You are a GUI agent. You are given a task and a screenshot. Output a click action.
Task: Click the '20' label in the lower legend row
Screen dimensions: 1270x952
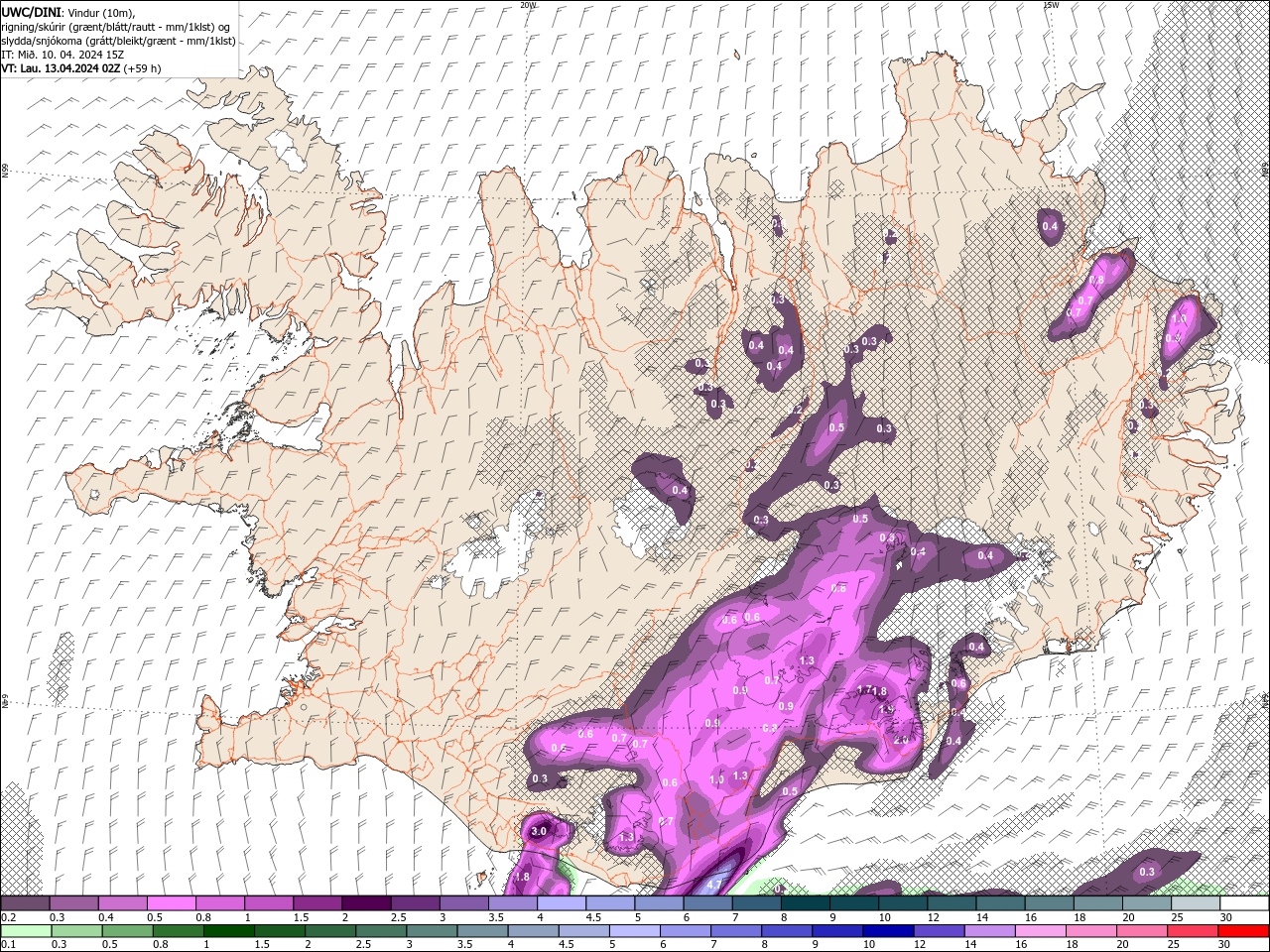coord(1122,944)
